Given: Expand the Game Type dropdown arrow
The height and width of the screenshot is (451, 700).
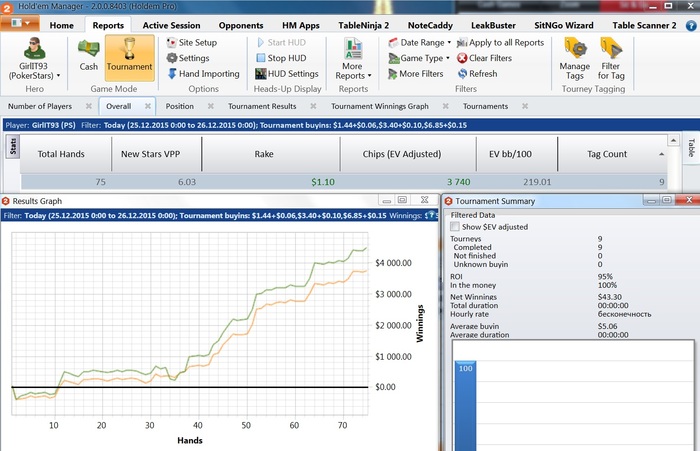Looking at the screenshot, I should 448,58.
